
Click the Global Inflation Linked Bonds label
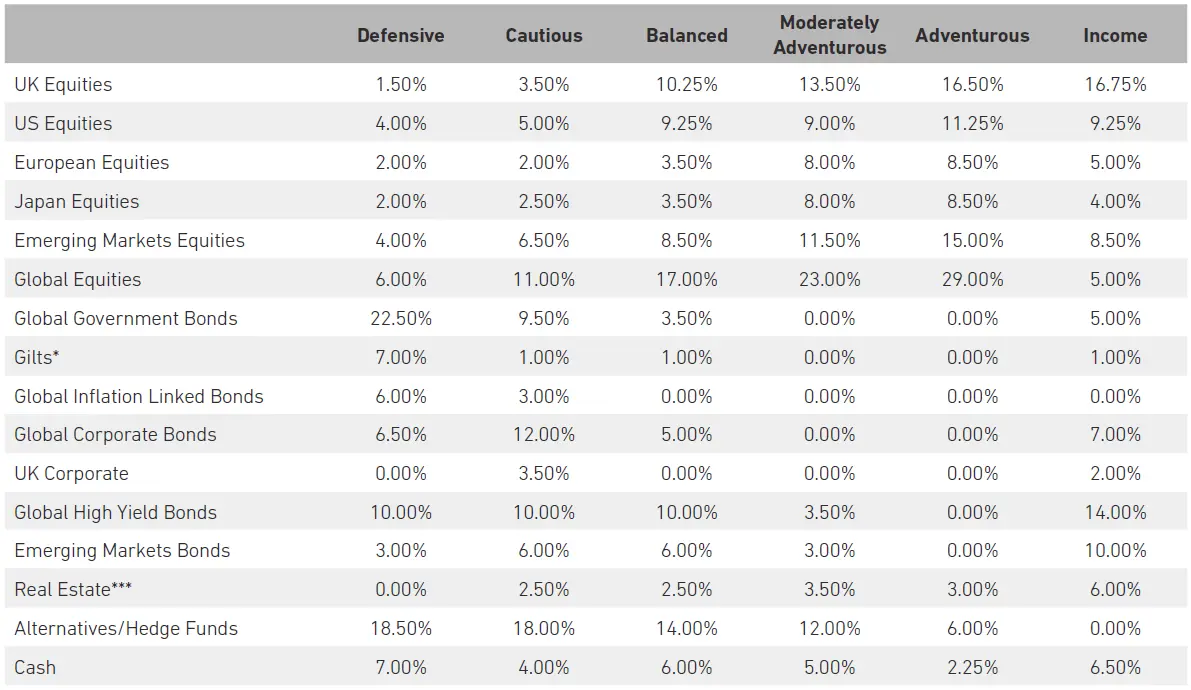(x=139, y=397)
